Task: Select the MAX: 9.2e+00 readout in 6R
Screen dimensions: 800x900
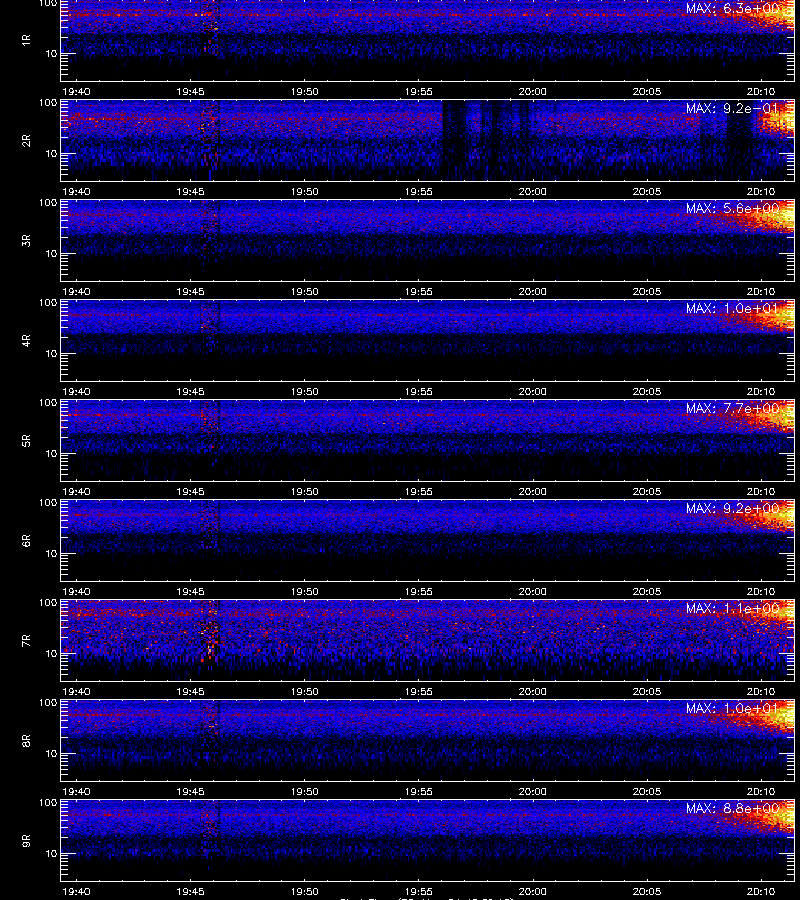Action: tap(733, 508)
